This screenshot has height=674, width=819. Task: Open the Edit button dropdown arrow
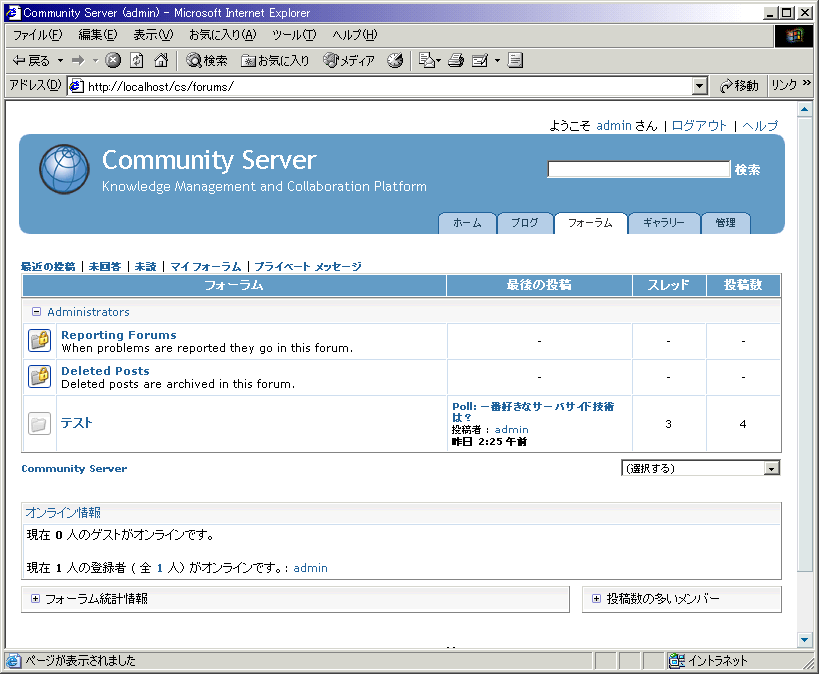pyautogui.click(x=497, y=61)
